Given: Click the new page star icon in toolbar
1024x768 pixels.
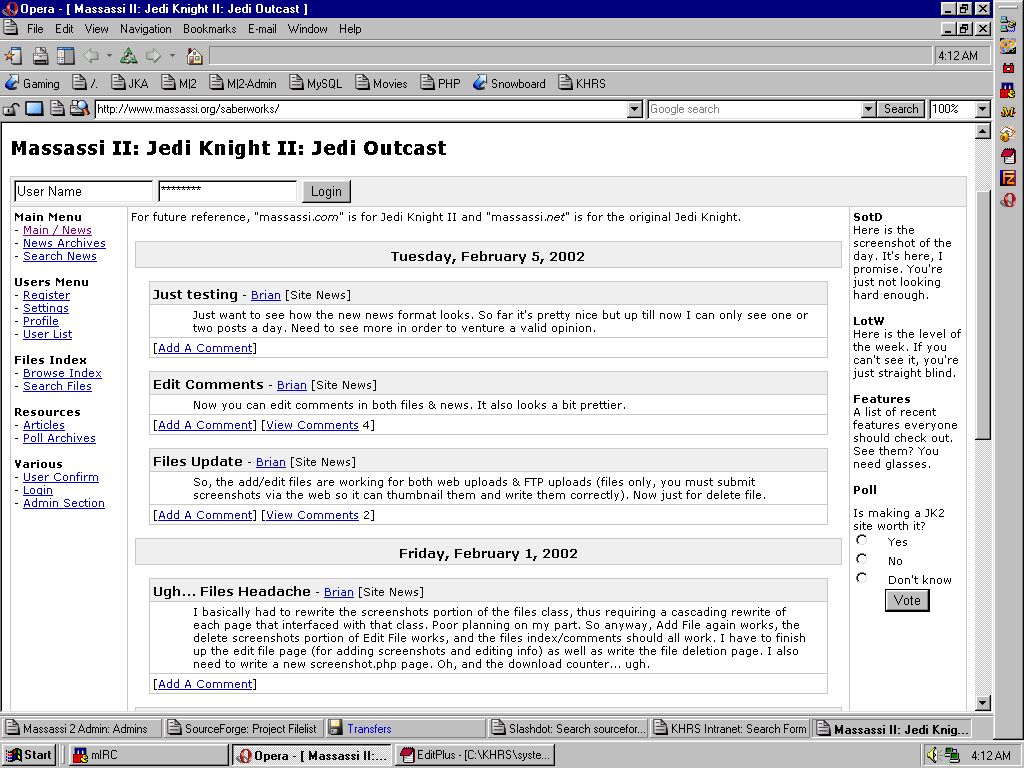Looking at the screenshot, I should point(13,56).
